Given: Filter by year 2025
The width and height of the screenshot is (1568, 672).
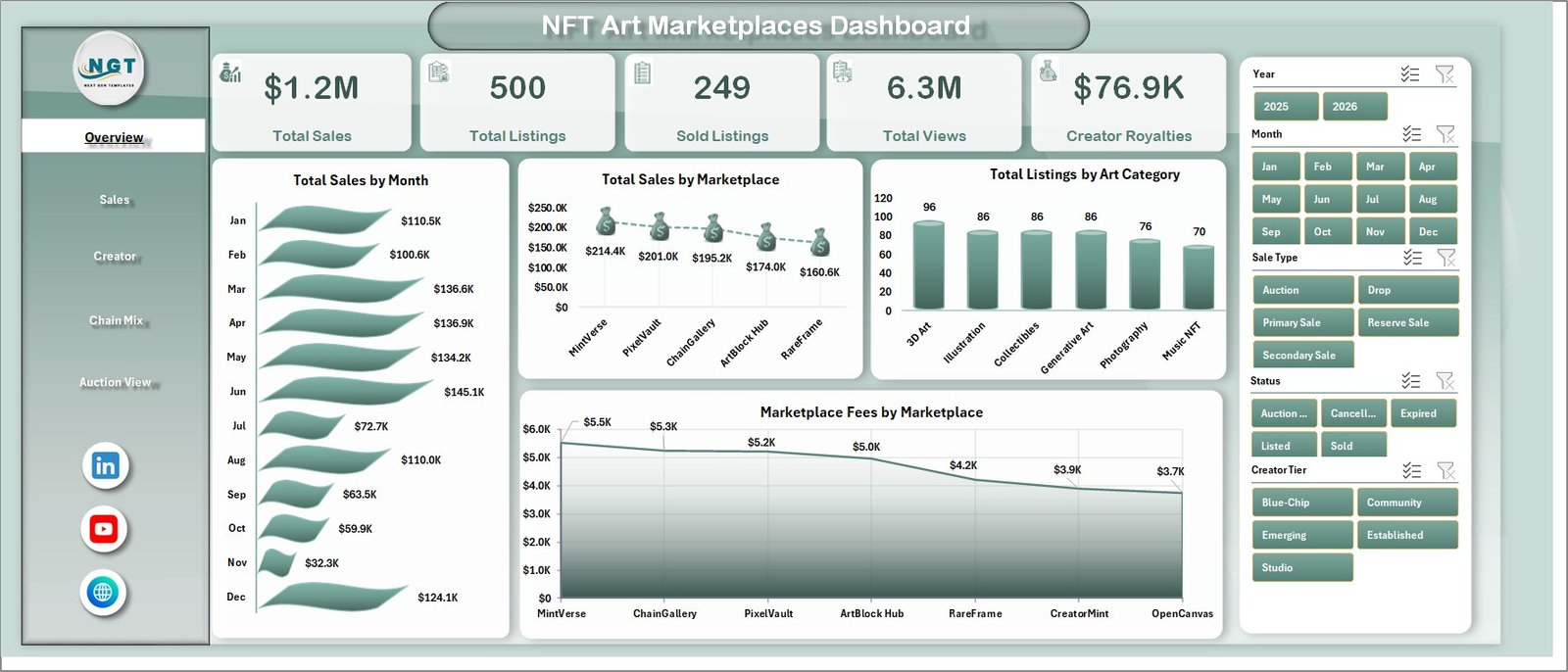Looking at the screenshot, I should (1285, 107).
